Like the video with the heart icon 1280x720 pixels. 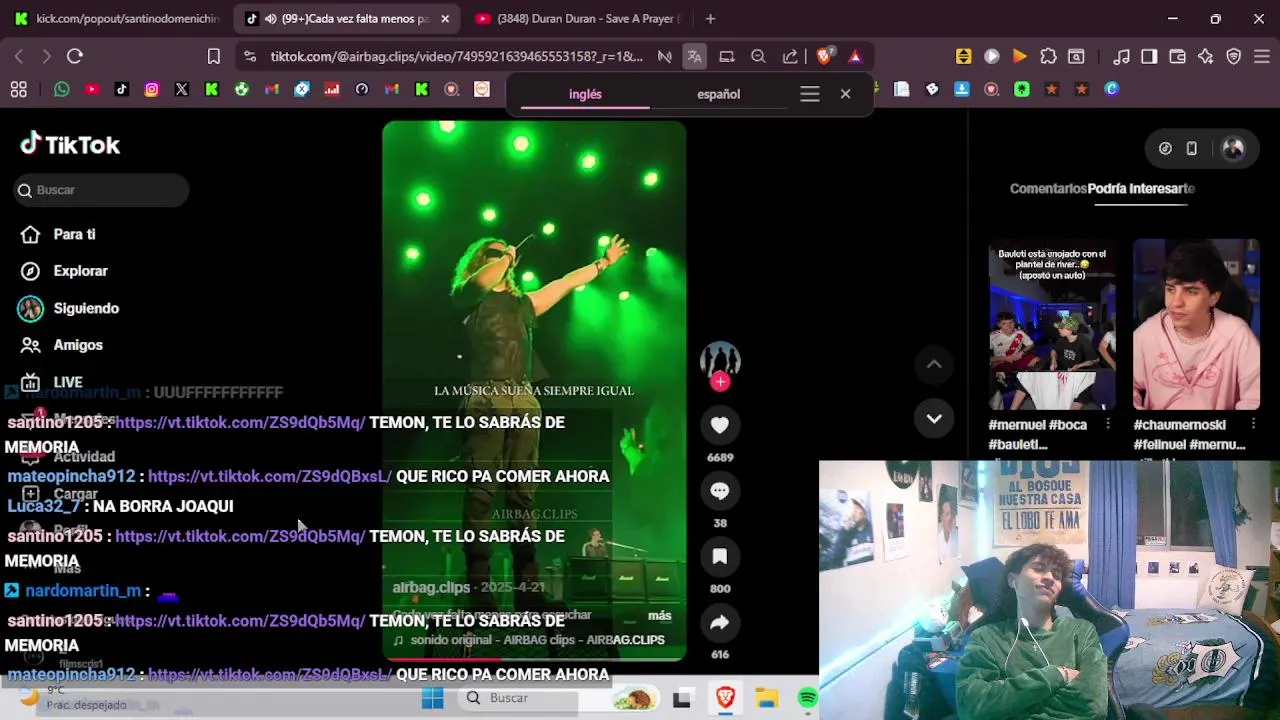coord(719,425)
